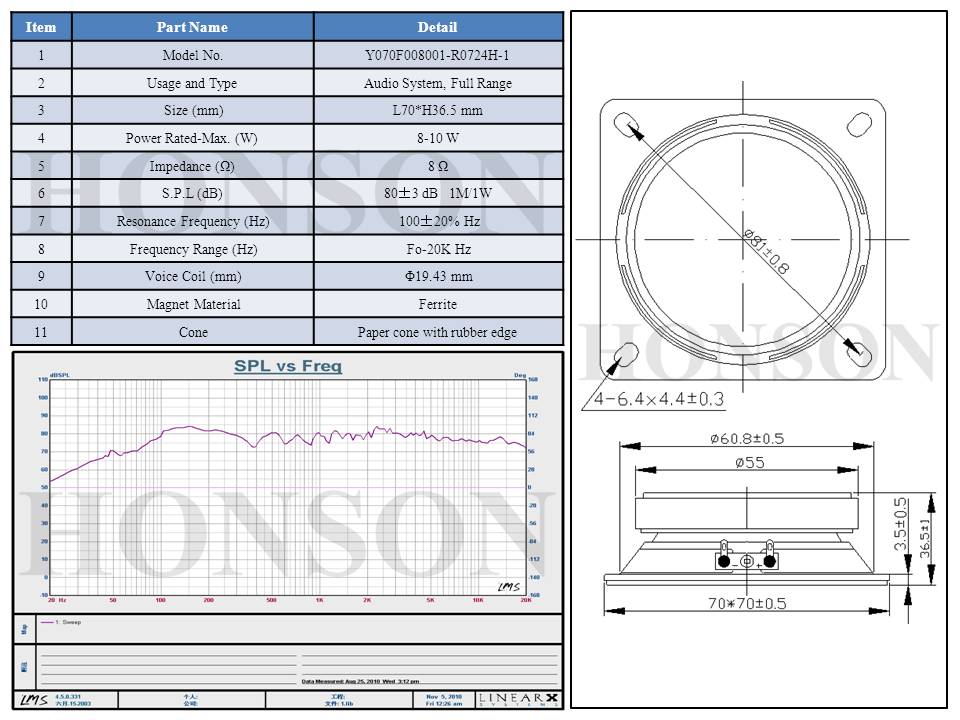
Task: Click the LMS logo in chart footer
Action: pos(31,698)
